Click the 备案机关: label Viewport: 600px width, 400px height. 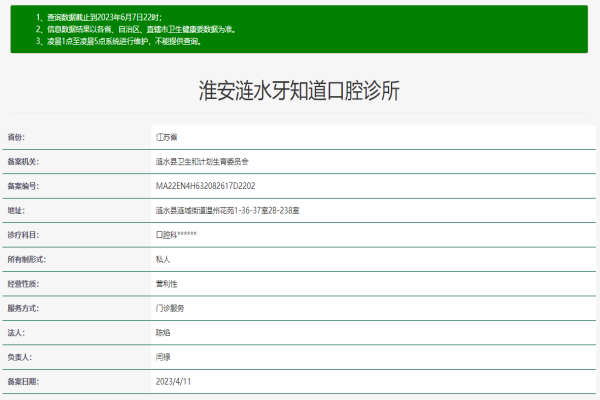click(23, 162)
